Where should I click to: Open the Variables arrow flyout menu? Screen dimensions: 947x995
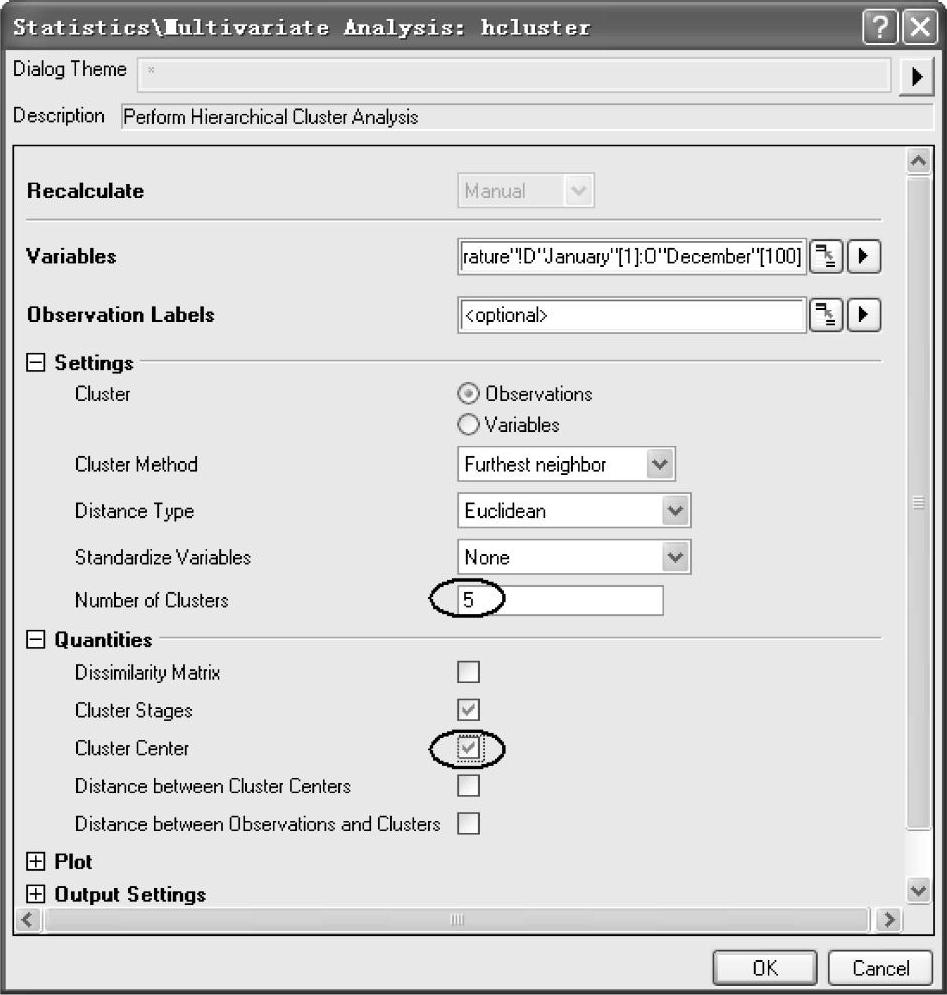click(x=864, y=256)
